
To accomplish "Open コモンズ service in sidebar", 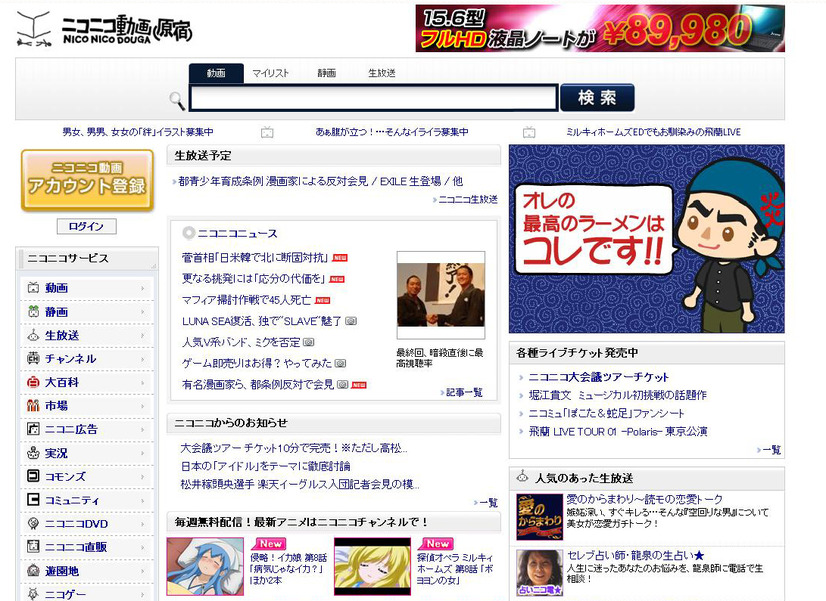I will click(x=87, y=476).
